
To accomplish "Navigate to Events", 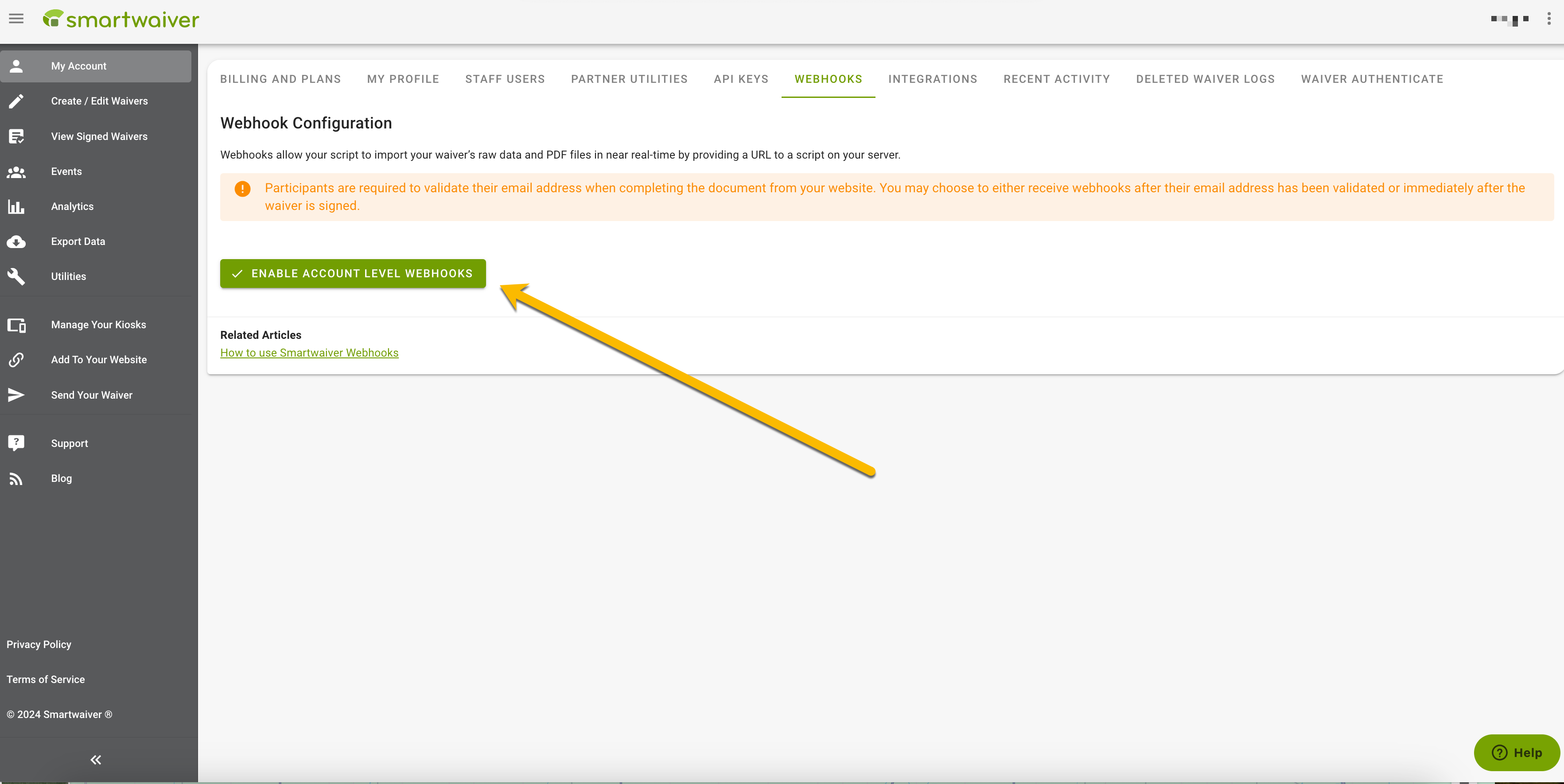I will [96, 172].
